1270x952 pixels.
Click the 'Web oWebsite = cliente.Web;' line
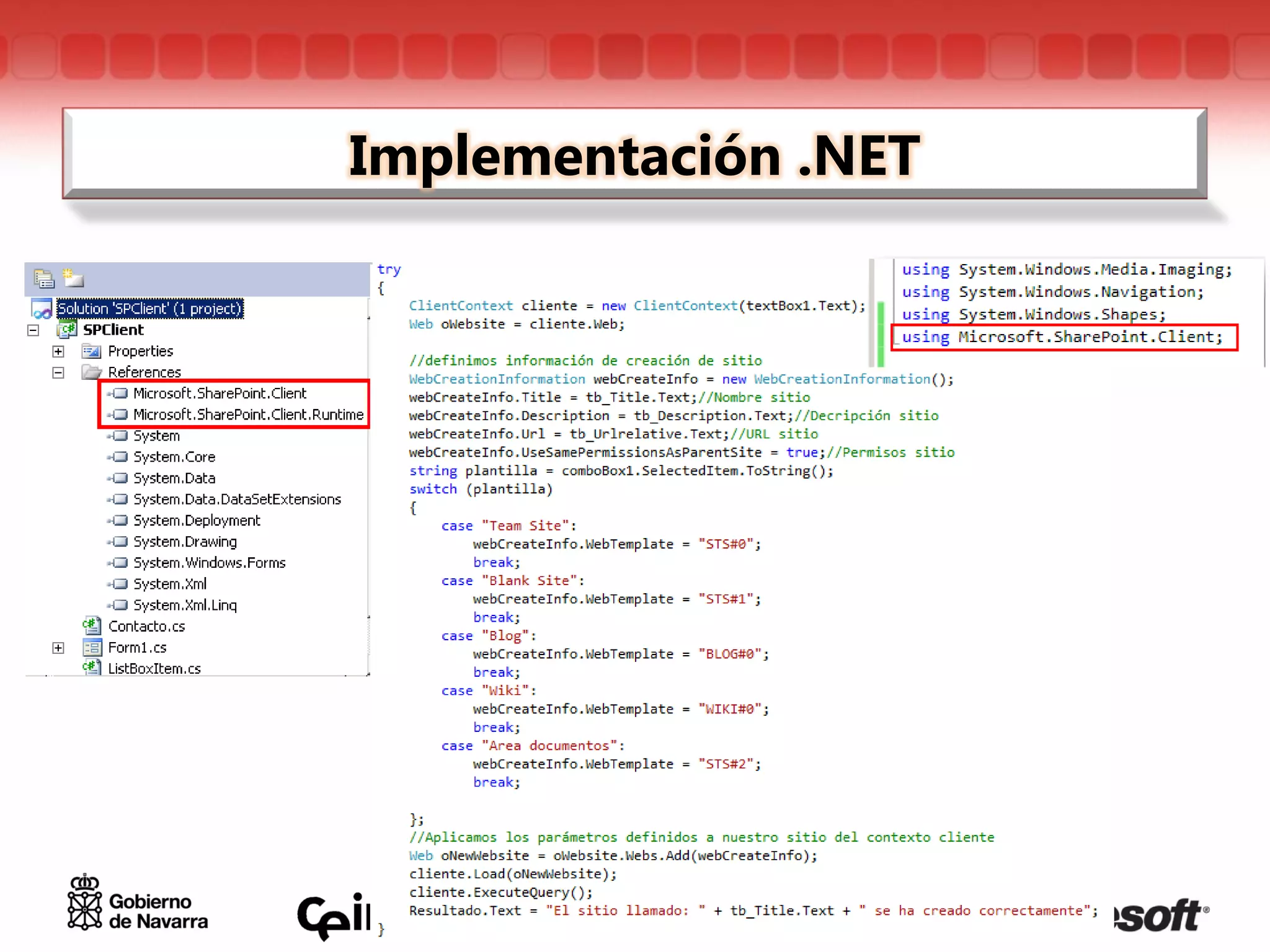click(x=517, y=324)
